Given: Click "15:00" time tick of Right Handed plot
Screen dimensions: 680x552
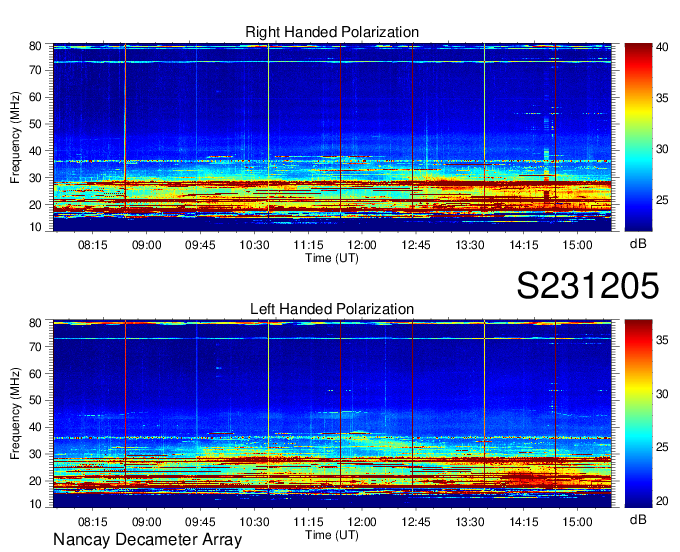Looking at the screenshot, I should 577,245.
